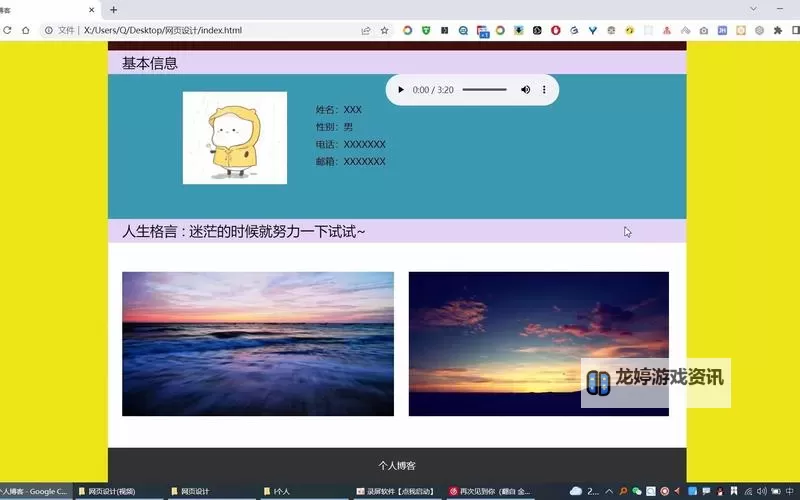The width and height of the screenshot is (800, 500).
Task: Click the 0:00 / 3:20 audio time
Action: [433, 90]
